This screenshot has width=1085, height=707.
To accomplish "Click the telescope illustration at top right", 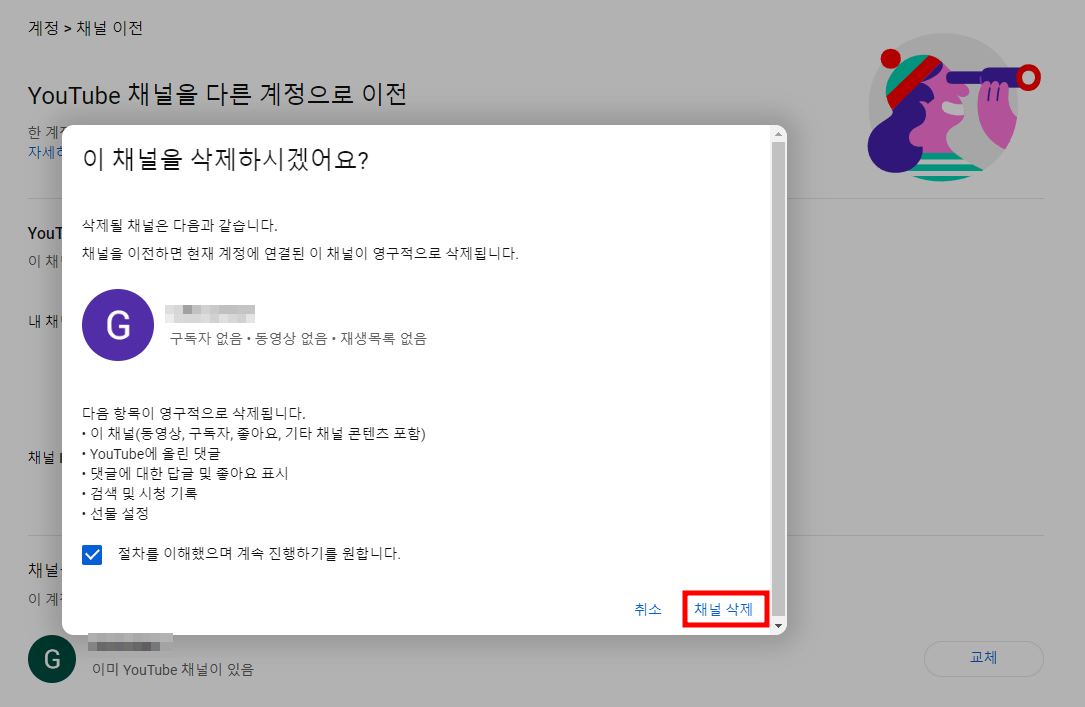I will click(x=954, y=108).
